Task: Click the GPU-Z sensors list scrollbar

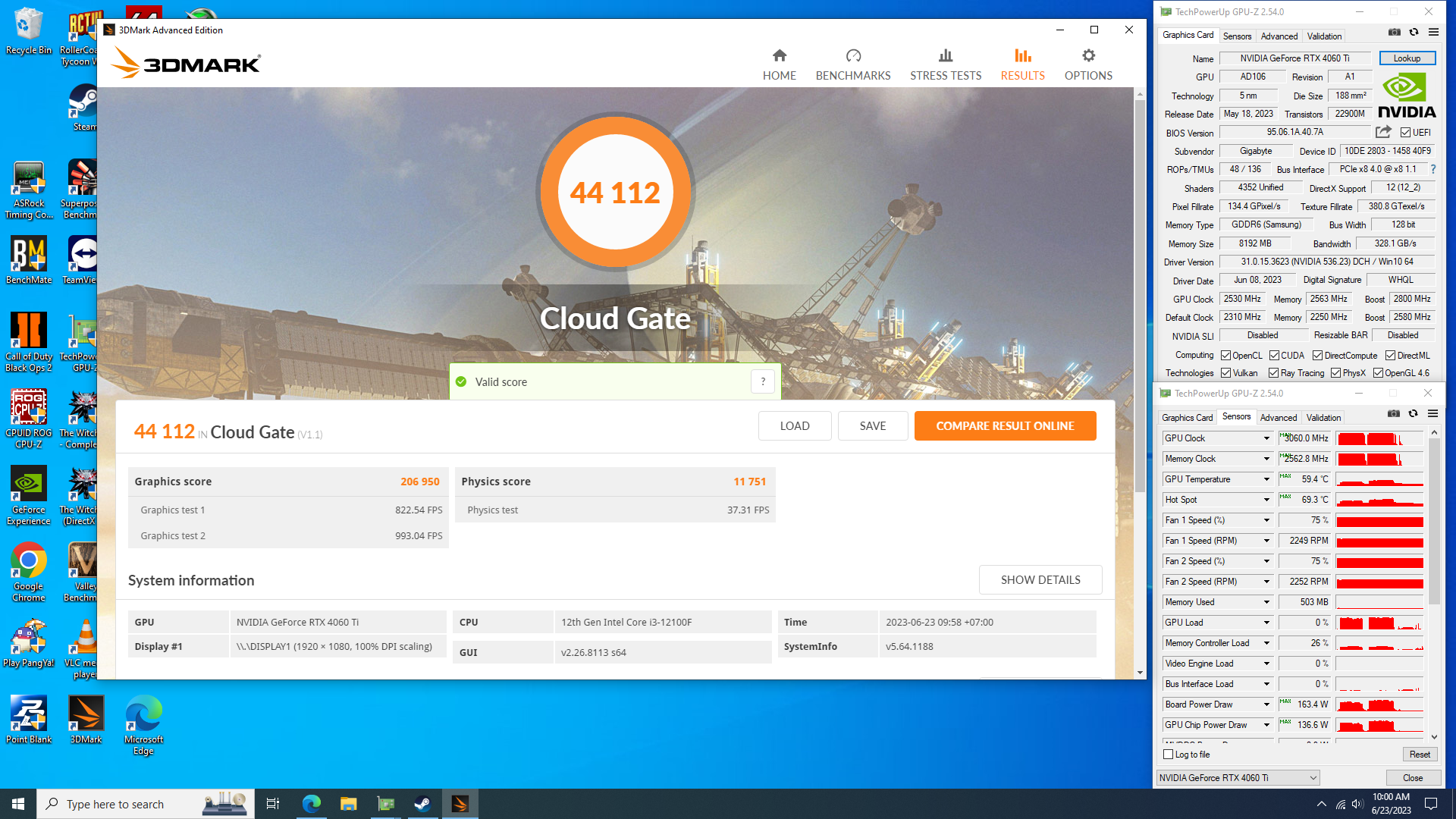Action: (x=1433, y=523)
